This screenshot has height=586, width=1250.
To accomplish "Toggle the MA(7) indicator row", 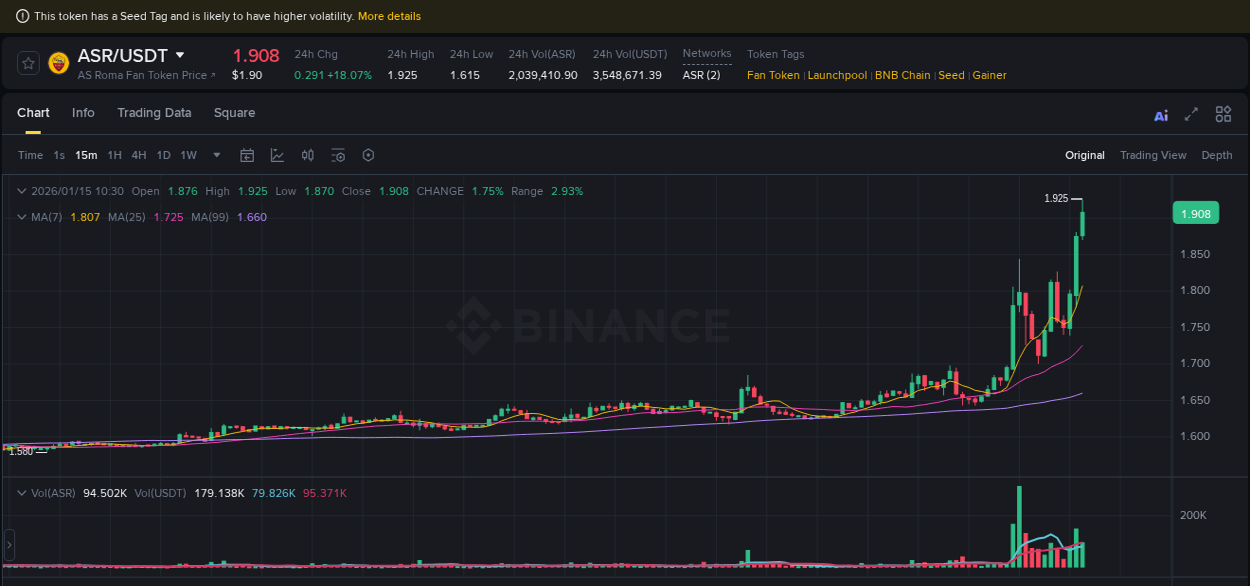I will [22, 217].
